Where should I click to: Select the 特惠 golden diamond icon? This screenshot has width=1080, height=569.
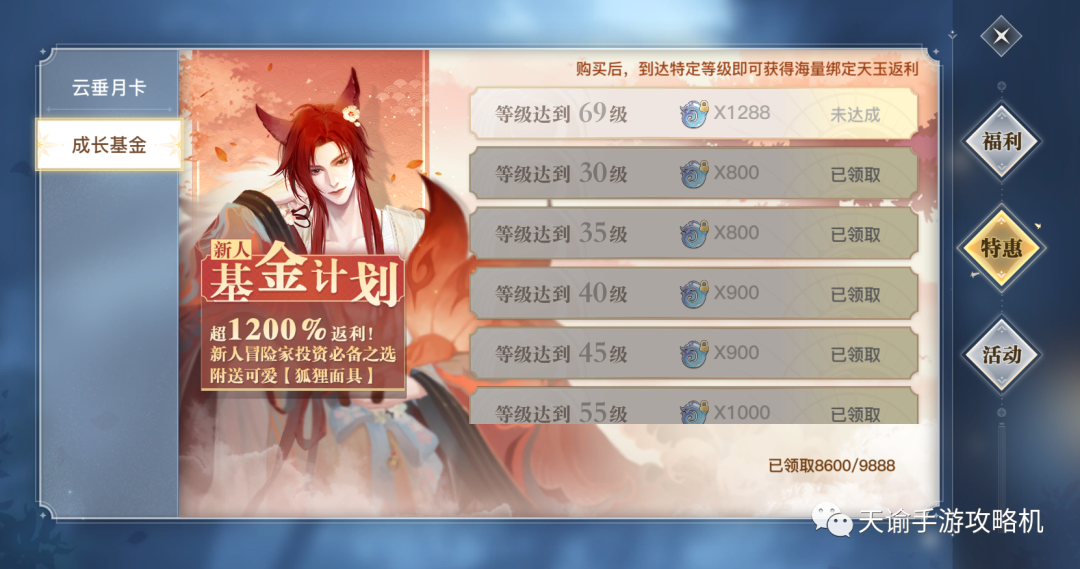point(1001,247)
